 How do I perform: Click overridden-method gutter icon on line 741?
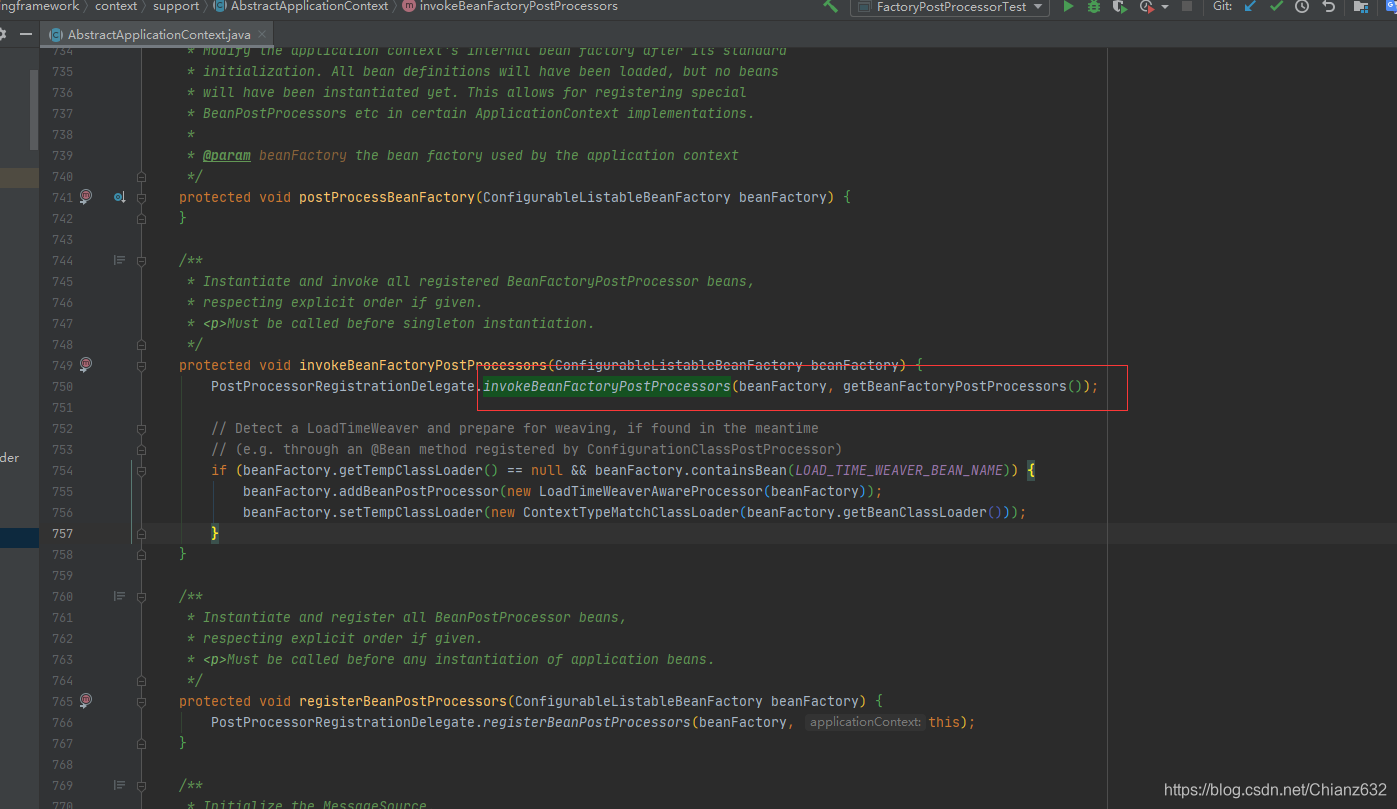pyautogui.click(x=119, y=197)
